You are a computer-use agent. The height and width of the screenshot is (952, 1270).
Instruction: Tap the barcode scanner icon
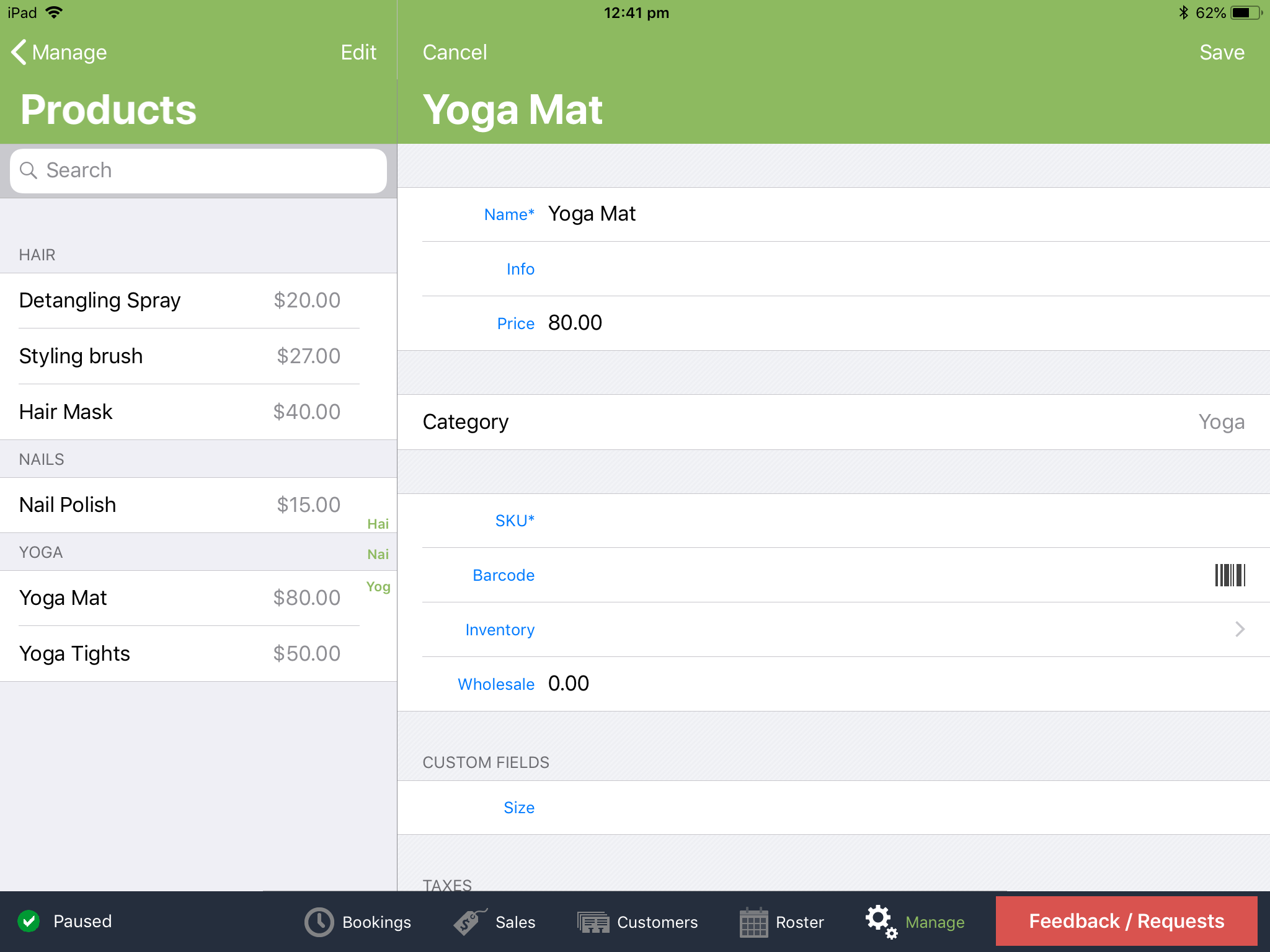1230,575
